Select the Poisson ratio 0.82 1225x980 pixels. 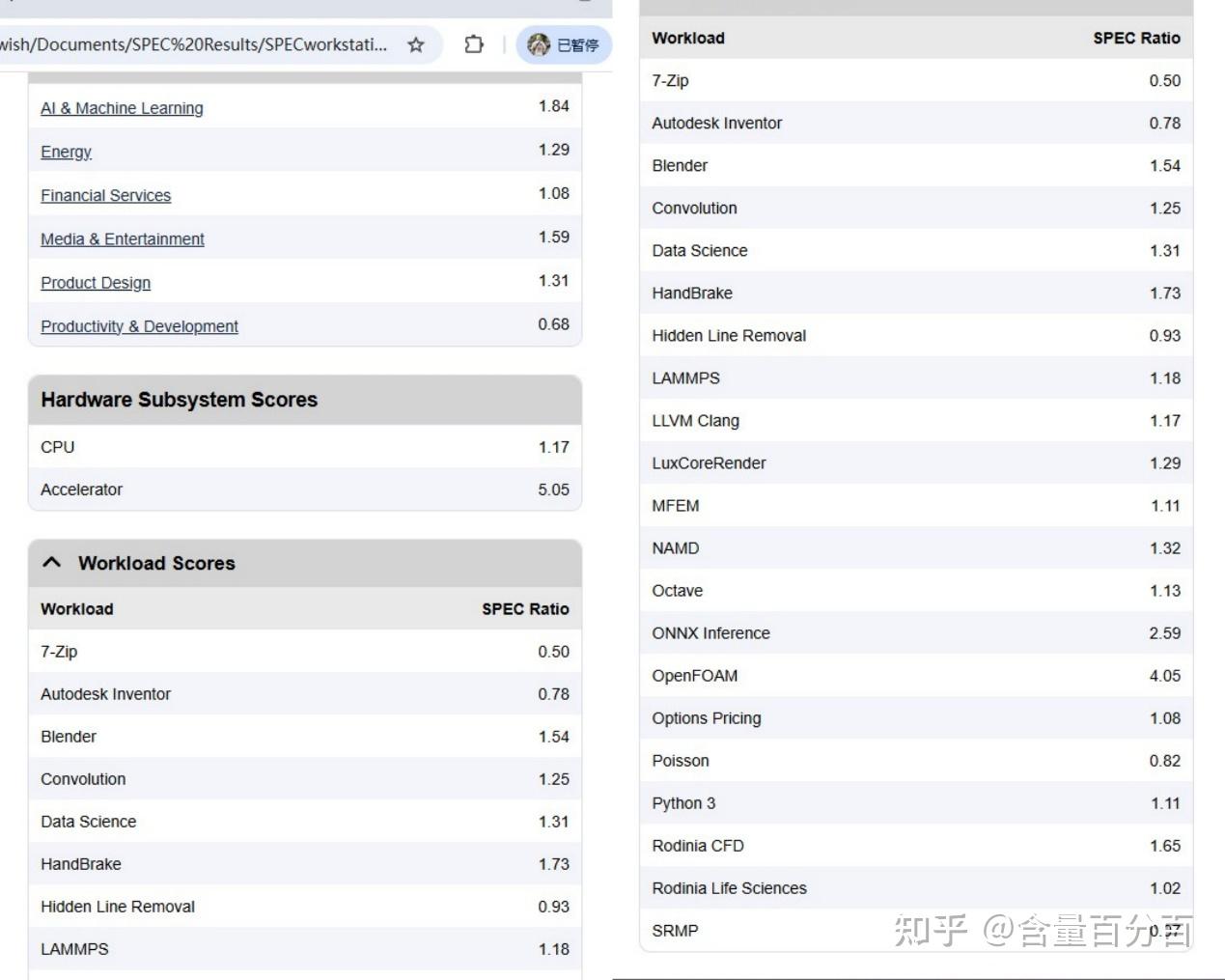1164,761
